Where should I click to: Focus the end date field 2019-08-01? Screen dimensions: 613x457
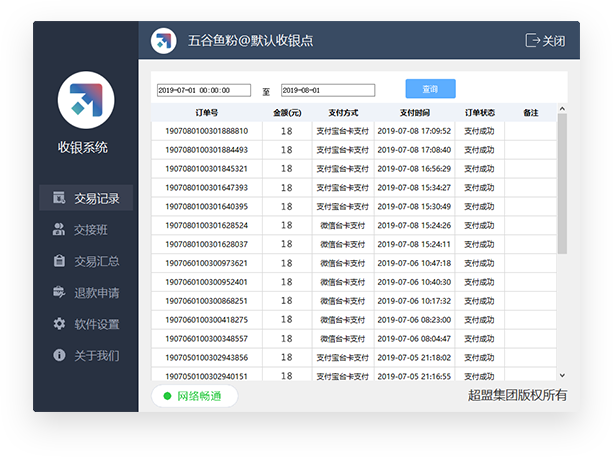[328, 90]
